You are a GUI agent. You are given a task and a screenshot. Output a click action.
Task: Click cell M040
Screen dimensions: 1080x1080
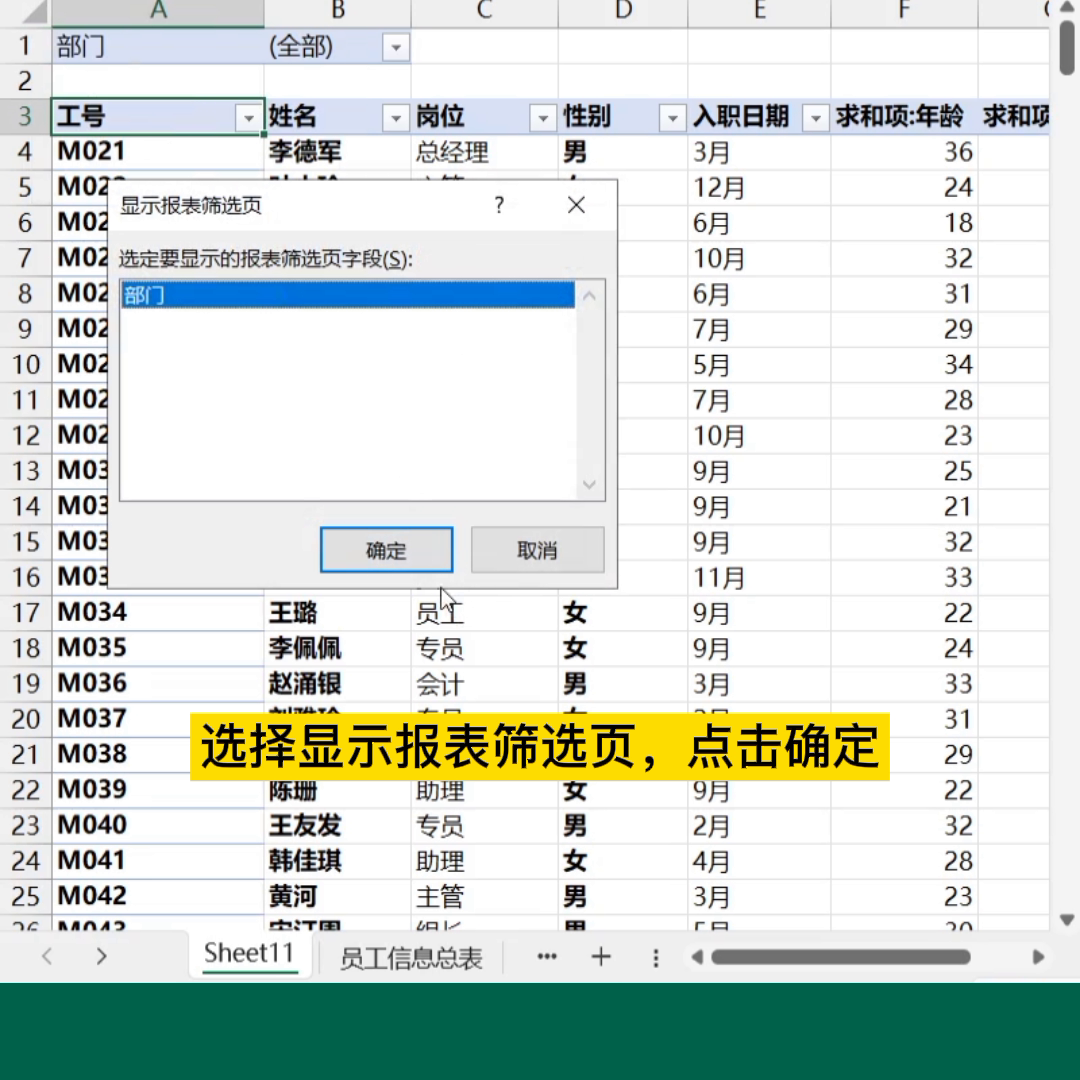point(158,825)
